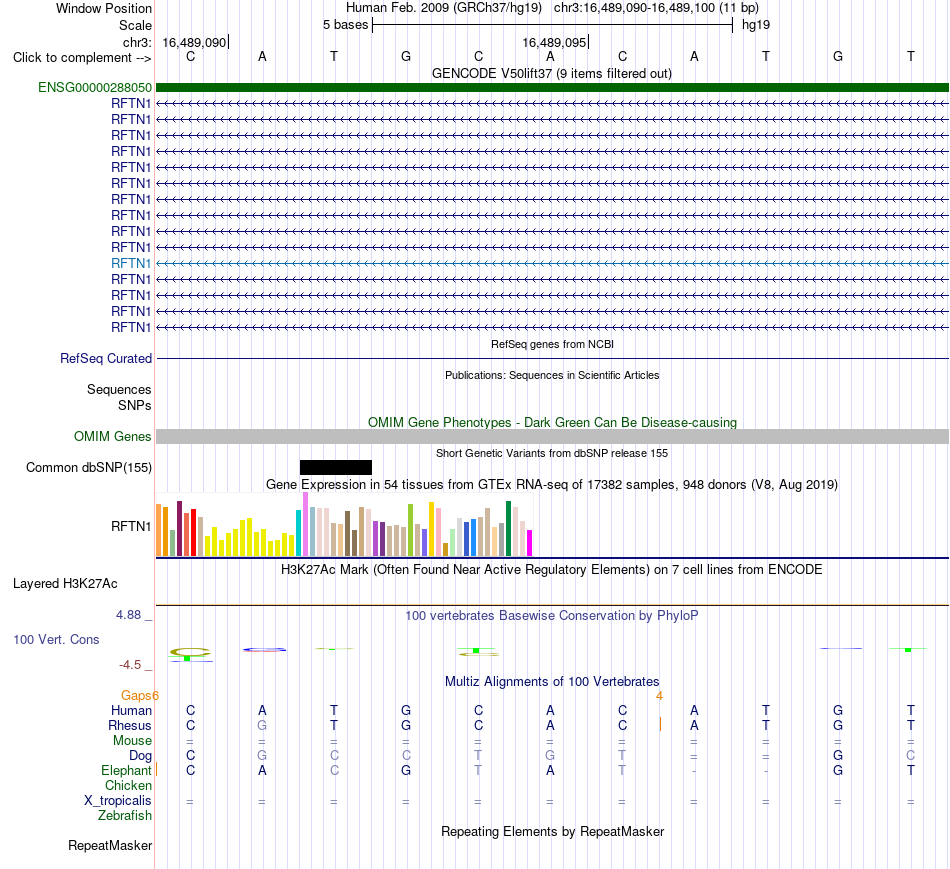The height and width of the screenshot is (869, 950).
Task: Click the orange '4' gap marker
Action: click(659, 696)
